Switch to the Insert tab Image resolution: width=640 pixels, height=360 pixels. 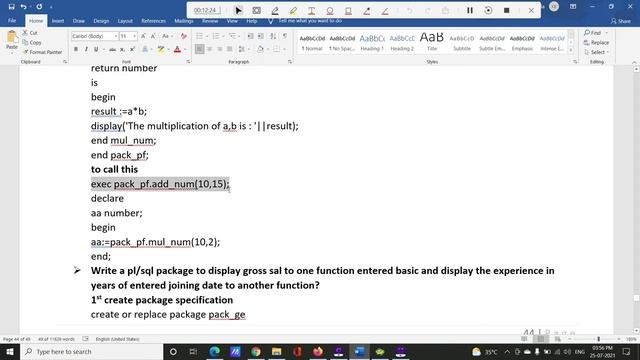58,20
